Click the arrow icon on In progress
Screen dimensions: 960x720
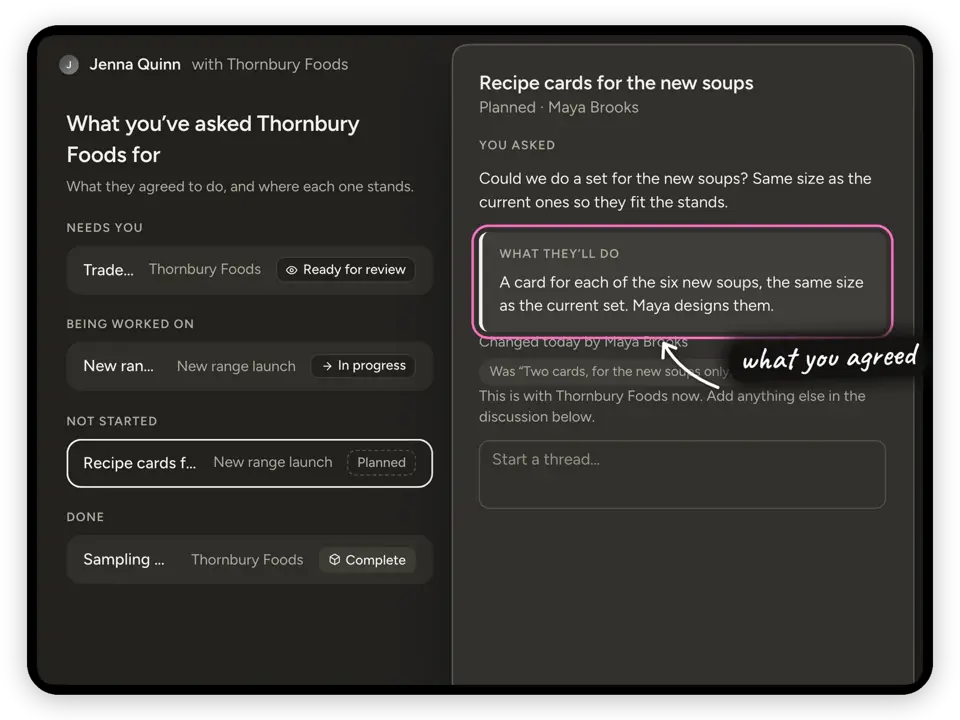tap(327, 366)
